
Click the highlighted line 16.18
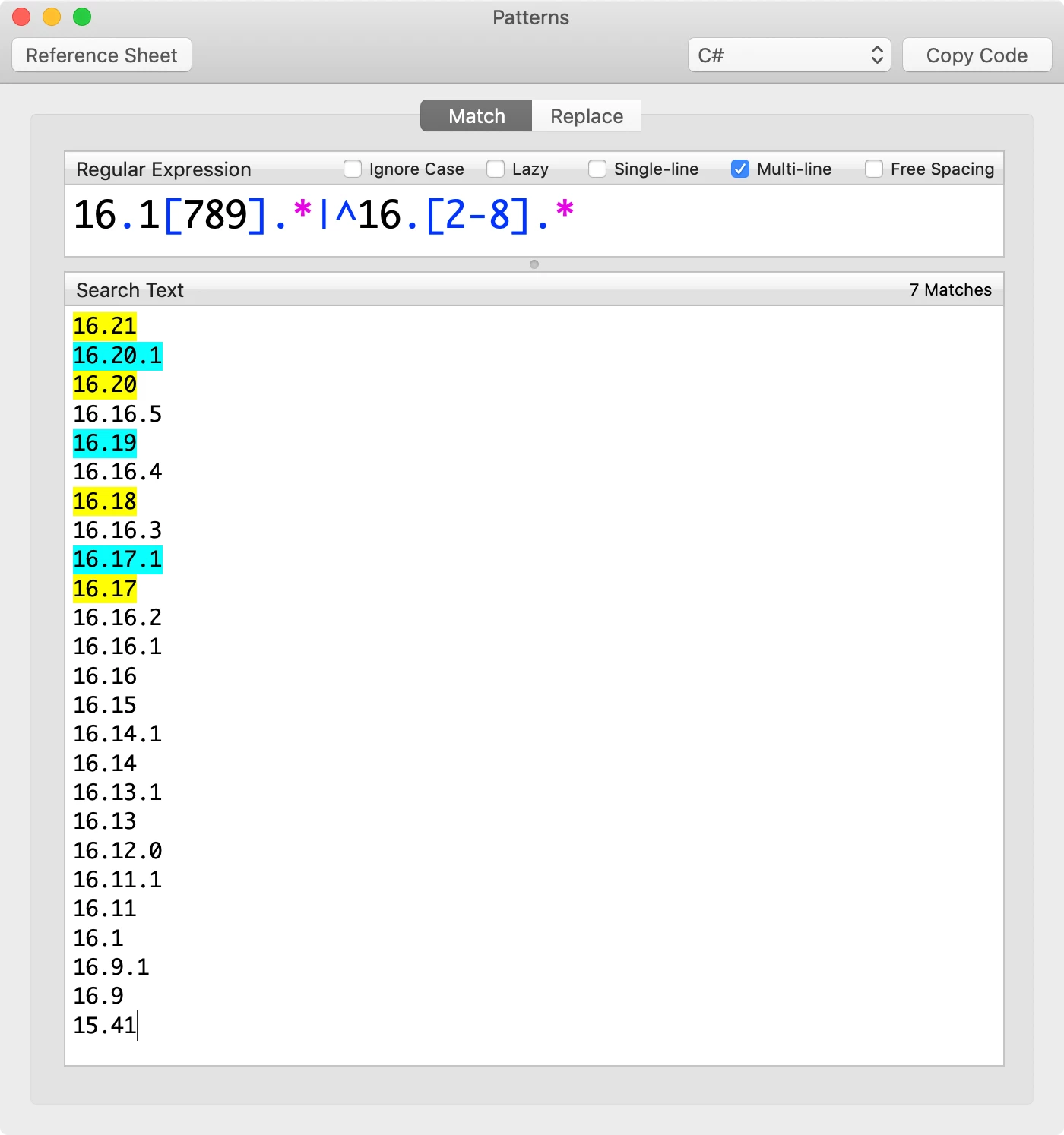pyautogui.click(x=105, y=501)
